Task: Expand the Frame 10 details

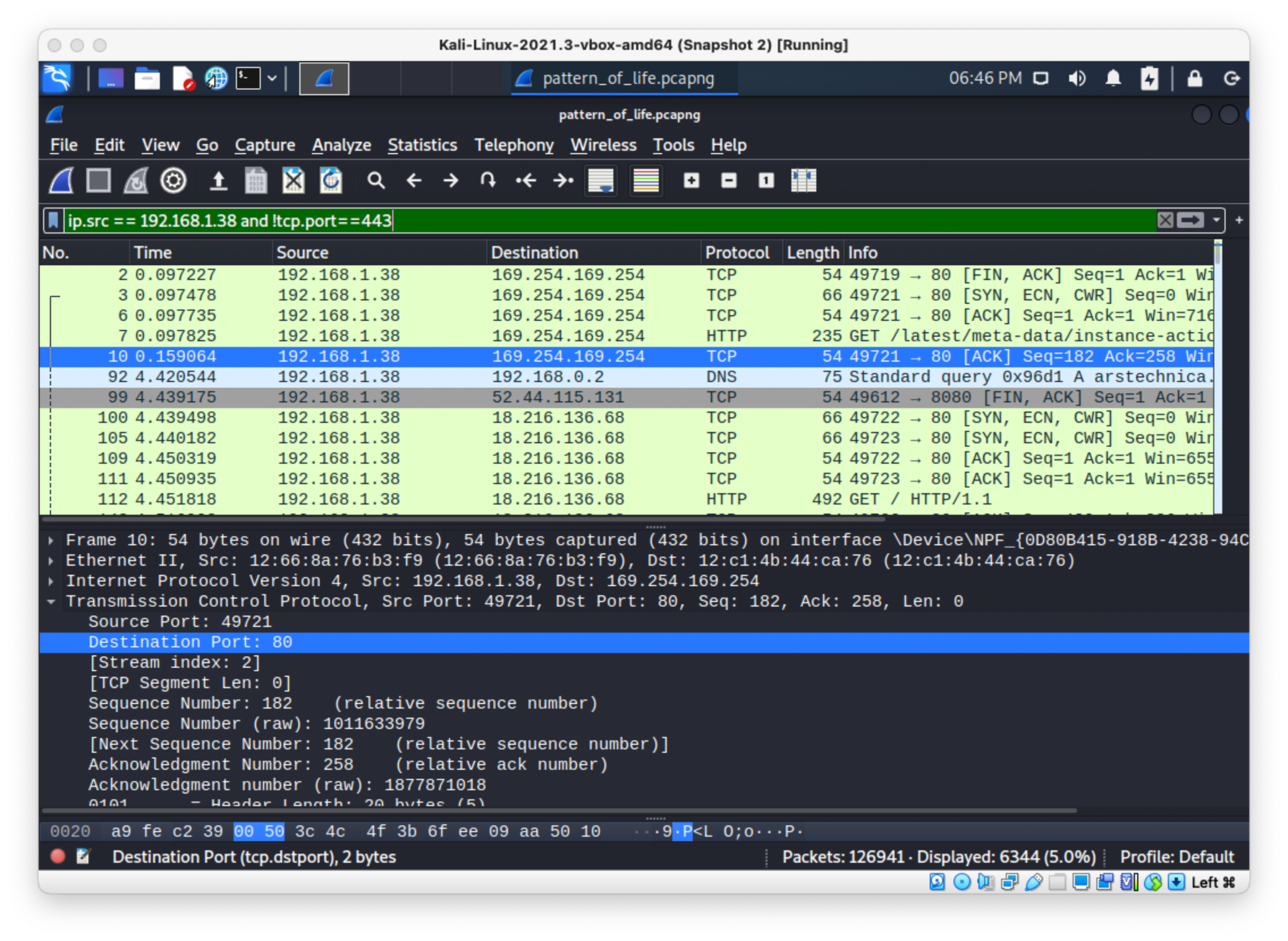Action: (x=51, y=541)
